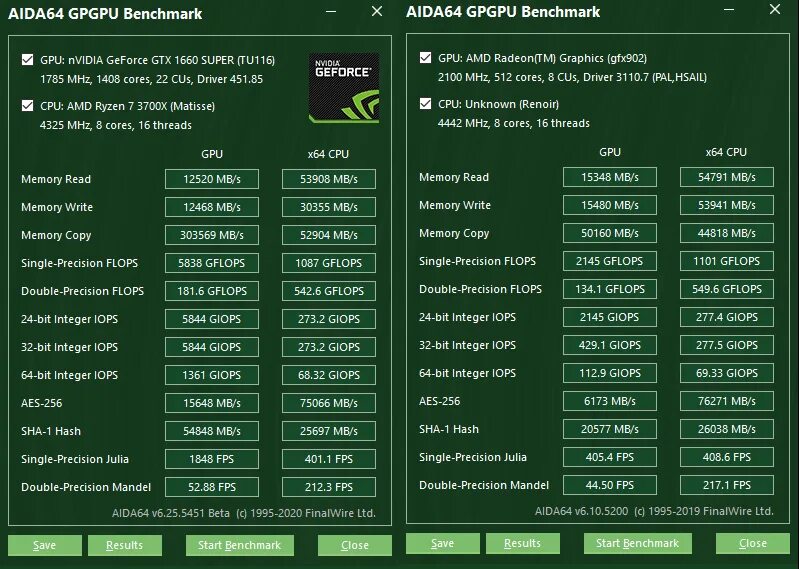Screen dimensions: 799x569
Task: Select CPU Memory Read value 53908 MB/s
Action: (329, 179)
